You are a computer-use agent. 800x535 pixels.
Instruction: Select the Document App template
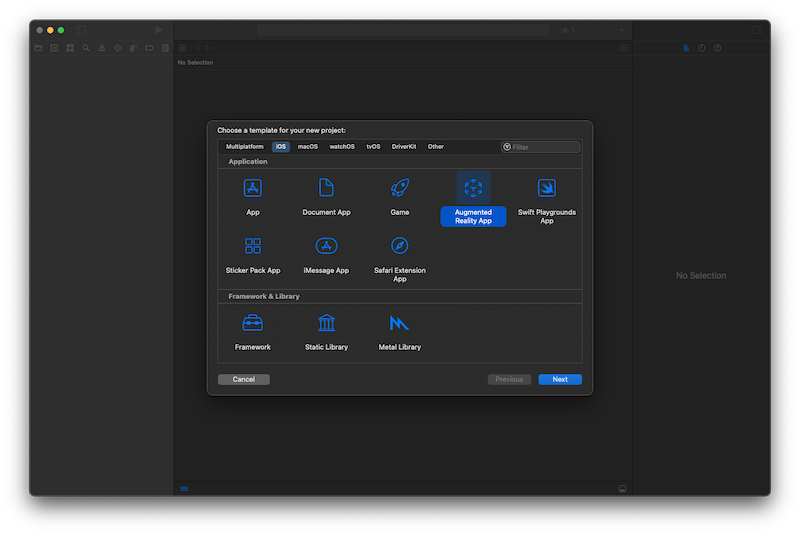coord(326,197)
